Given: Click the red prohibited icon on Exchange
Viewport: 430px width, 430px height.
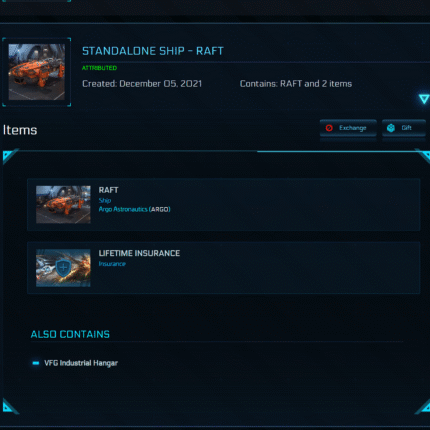Looking at the screenshot, I should (x=329, y=128).
